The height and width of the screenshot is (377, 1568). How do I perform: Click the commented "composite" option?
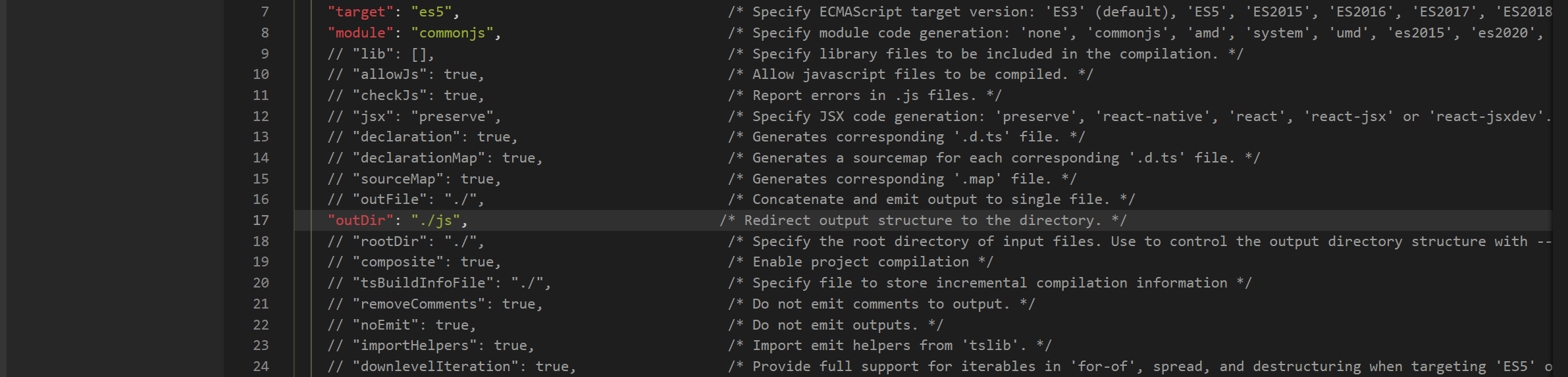pyautogui.click(x=415, y=262)
